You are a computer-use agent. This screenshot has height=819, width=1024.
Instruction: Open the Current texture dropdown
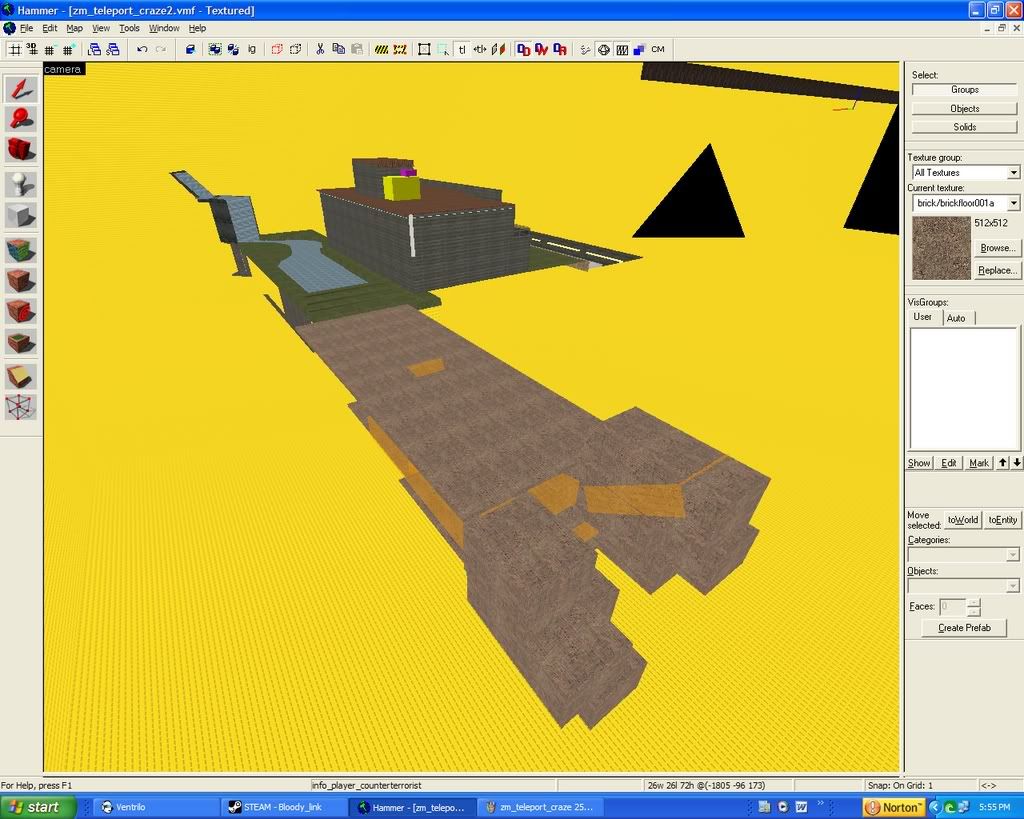(x=1013, y=203)
